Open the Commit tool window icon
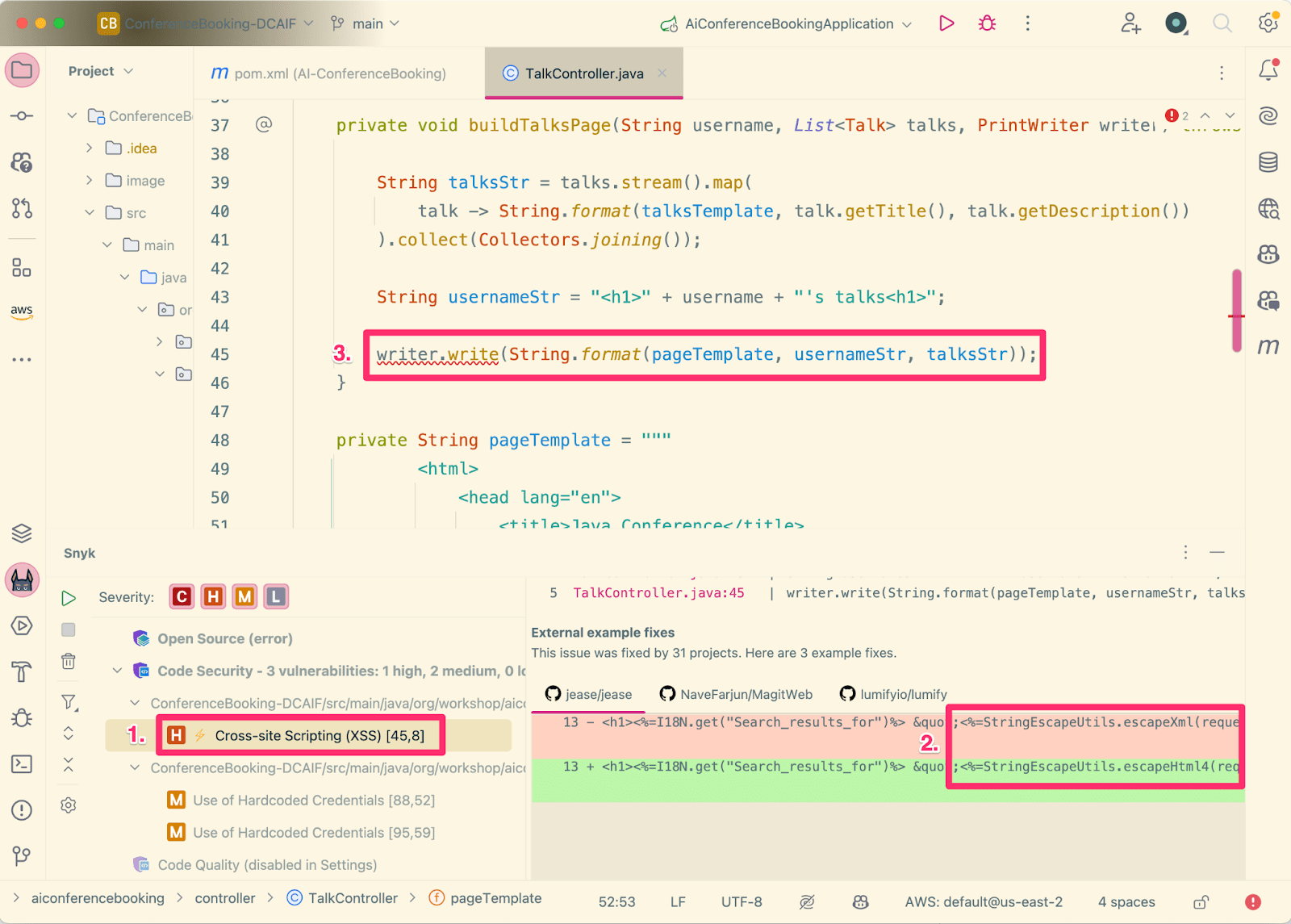Image resolution: width=1291 pixels, height=924 pixels. click(x=22, y=116)
